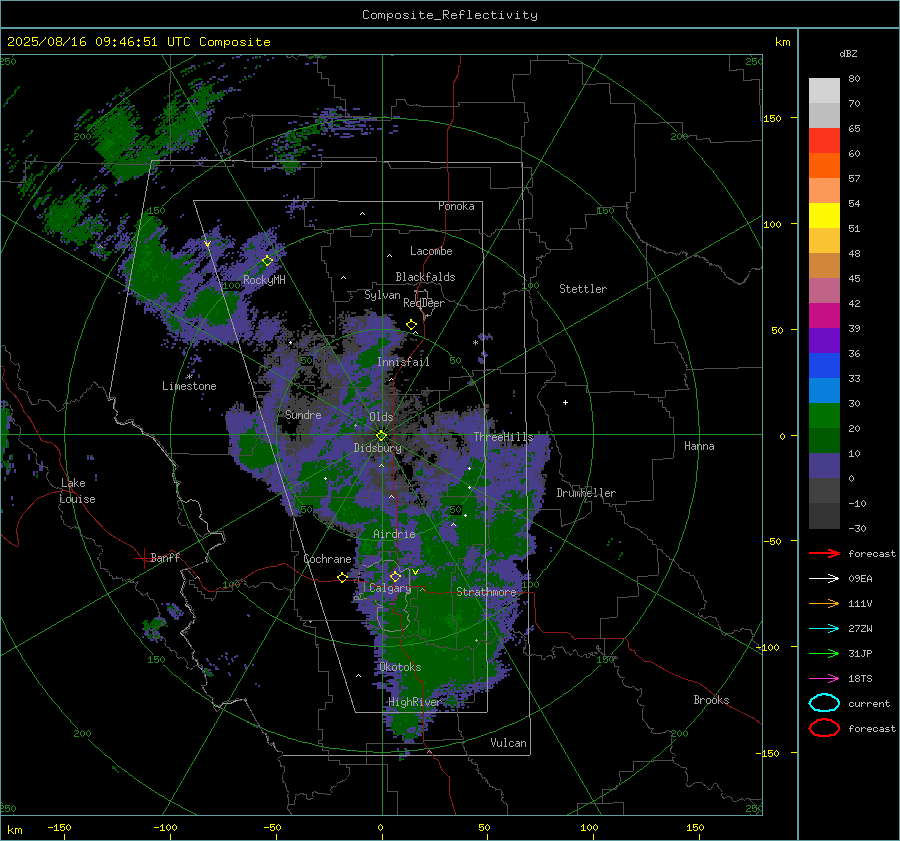The width and height of the screenshot is (900, 841).
Task: Click the dBZ legend heading
Action: tap(848, 53)
